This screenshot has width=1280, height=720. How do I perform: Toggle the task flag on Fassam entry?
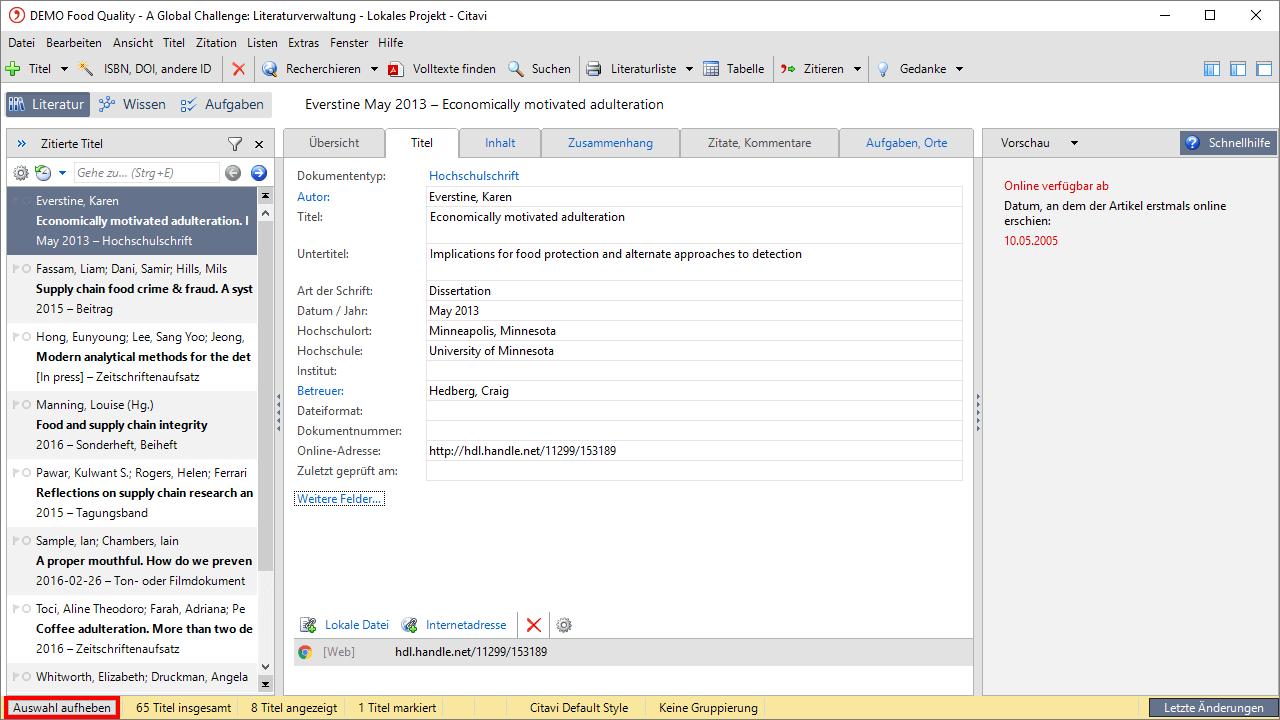(15, 269)
